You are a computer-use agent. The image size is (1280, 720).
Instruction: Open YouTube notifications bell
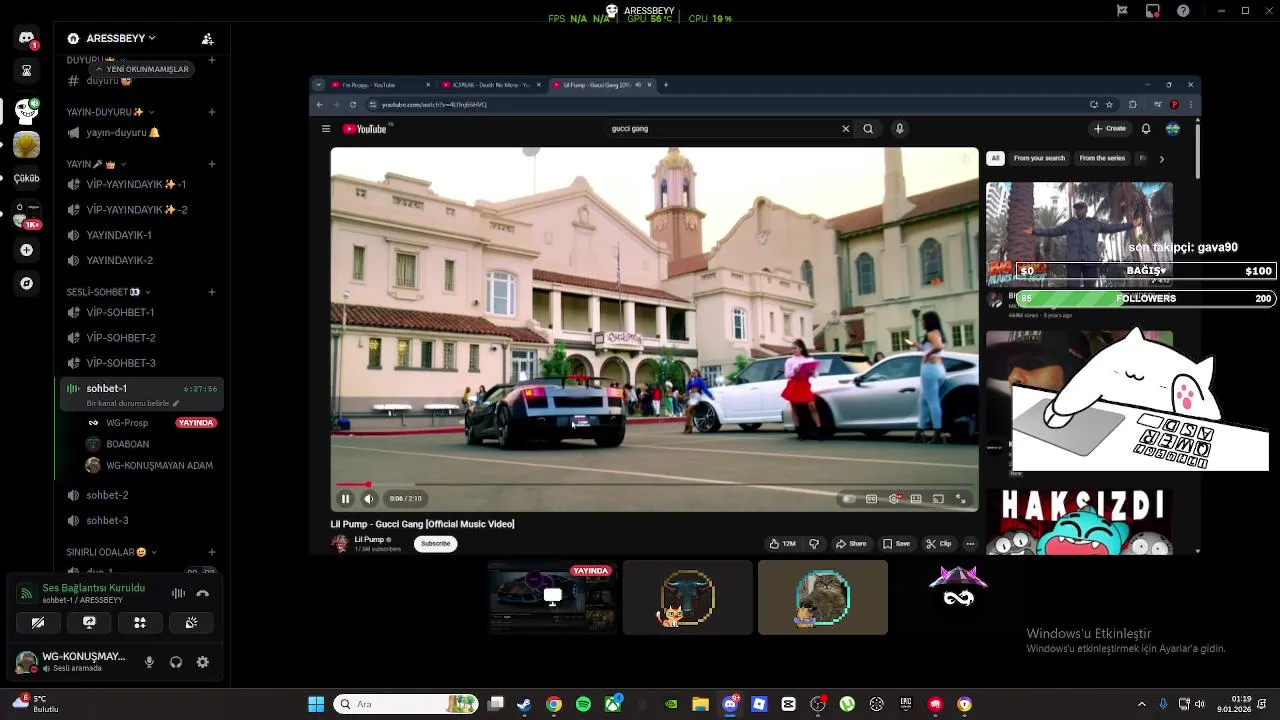coord(1146,128)
